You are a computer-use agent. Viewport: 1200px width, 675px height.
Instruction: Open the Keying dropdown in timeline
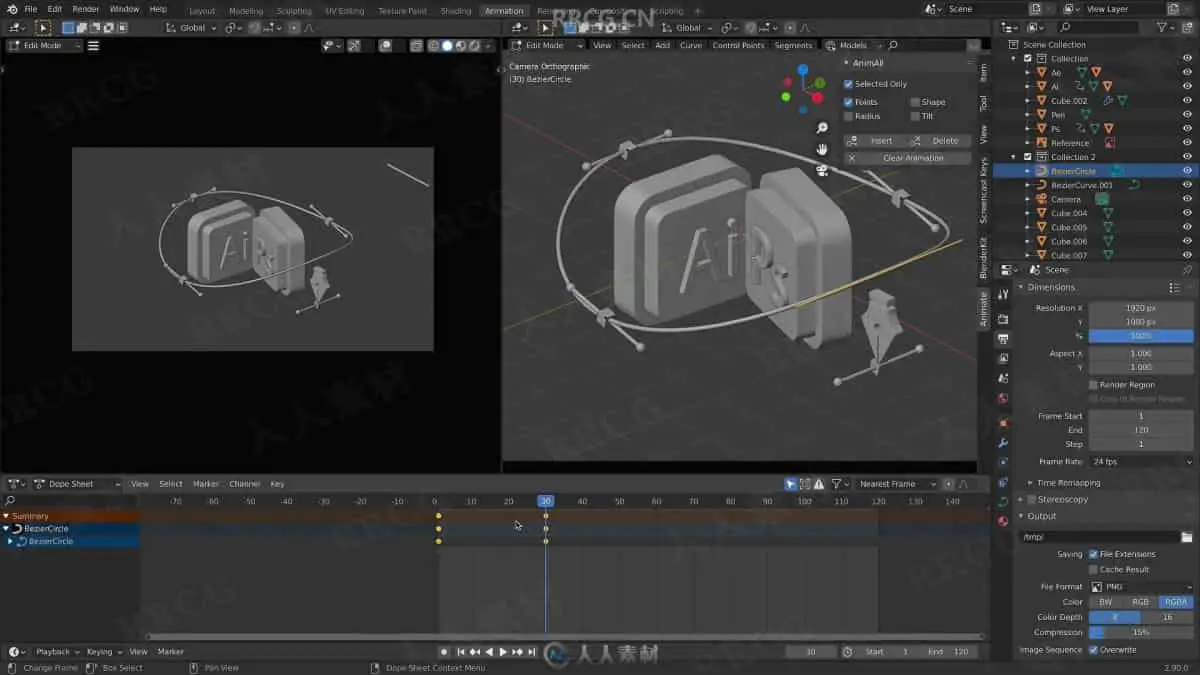pos(103,652)
